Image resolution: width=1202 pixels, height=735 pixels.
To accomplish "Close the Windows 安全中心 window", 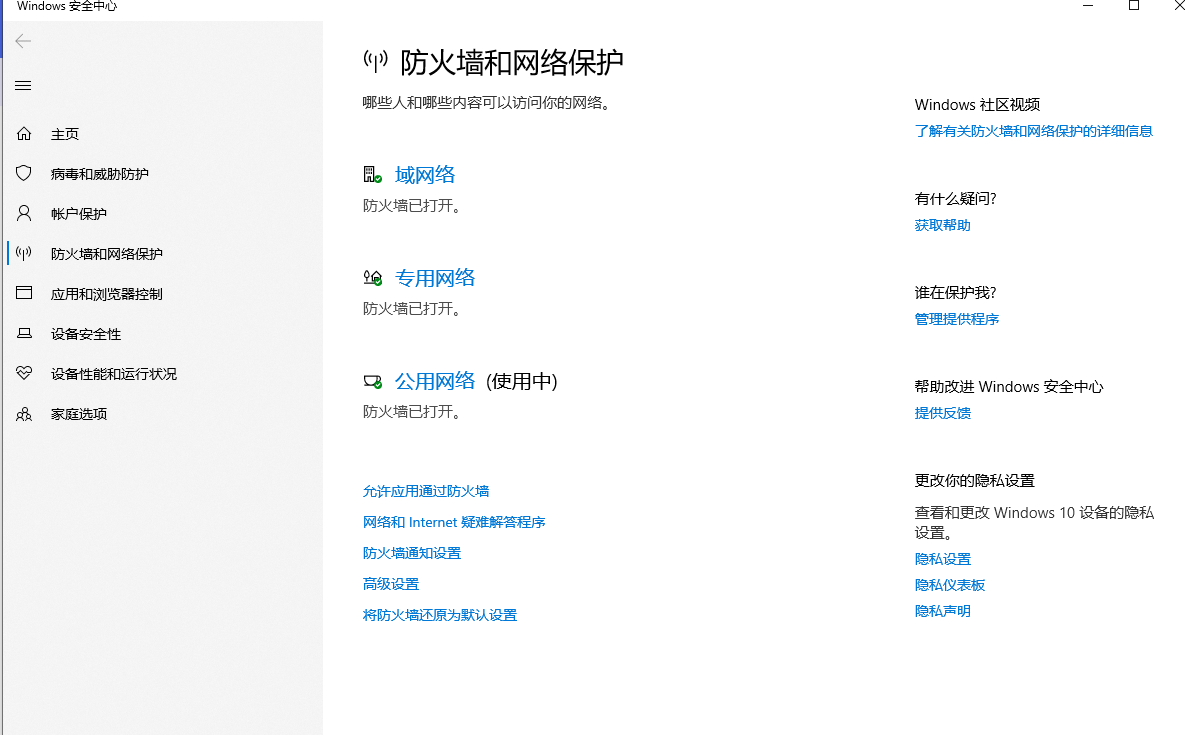I will point(1180,6).
